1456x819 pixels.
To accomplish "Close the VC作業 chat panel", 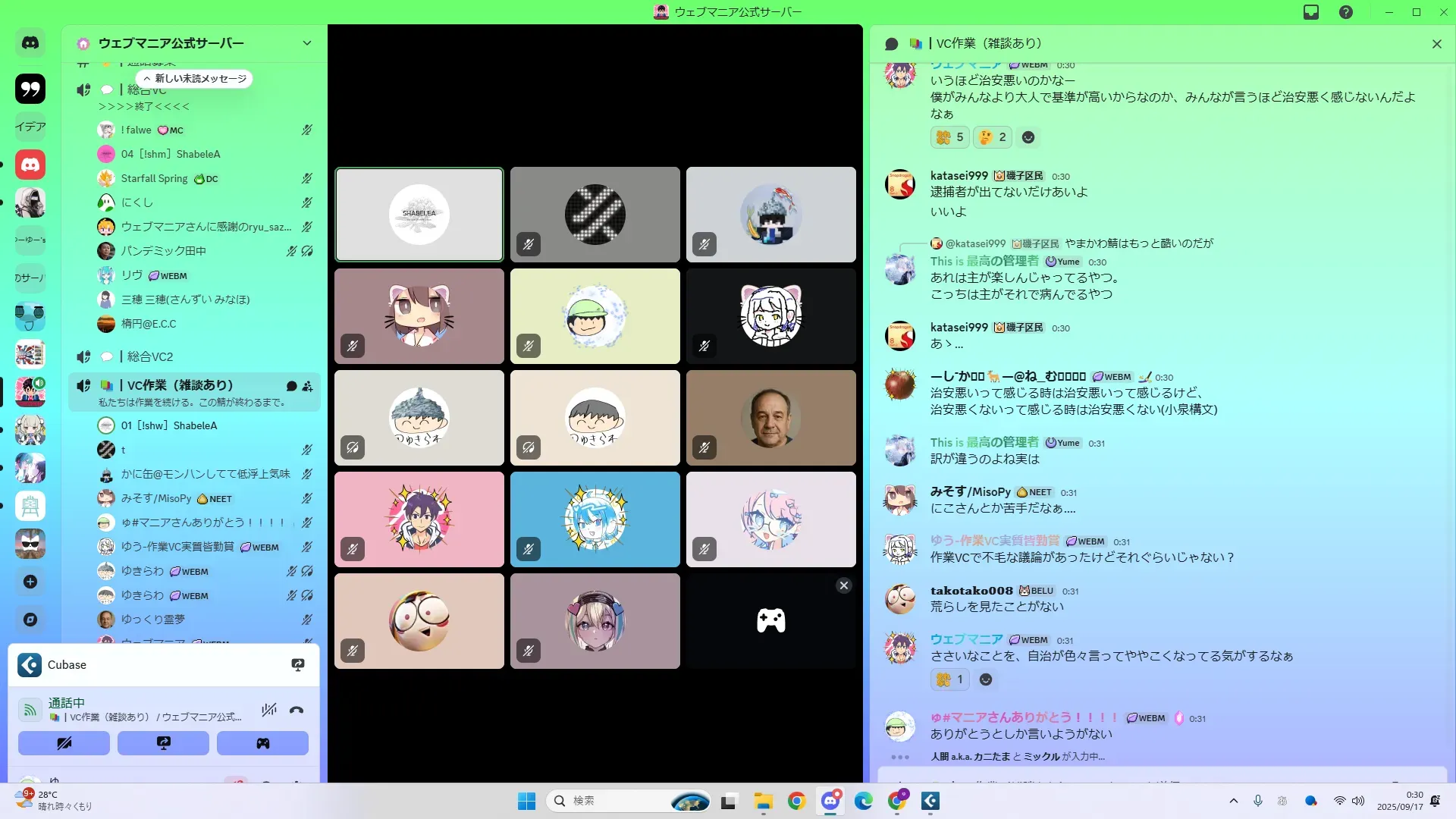I will (x=1436, y=44).
